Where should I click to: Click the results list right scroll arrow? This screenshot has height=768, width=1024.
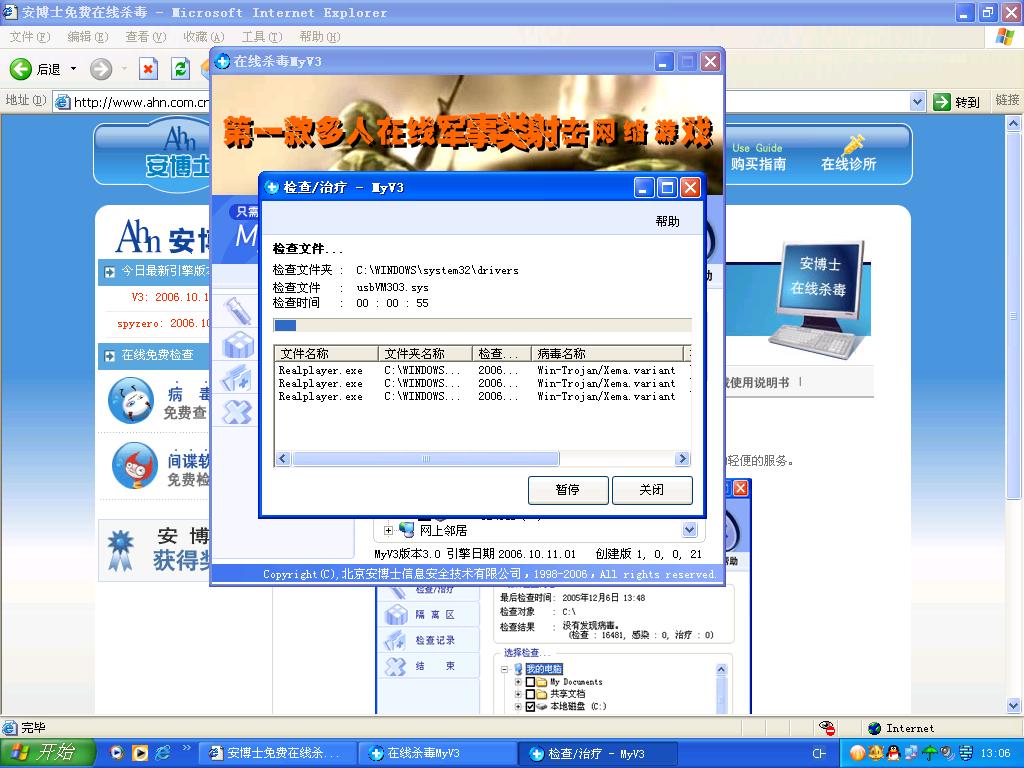click(682, 458)
